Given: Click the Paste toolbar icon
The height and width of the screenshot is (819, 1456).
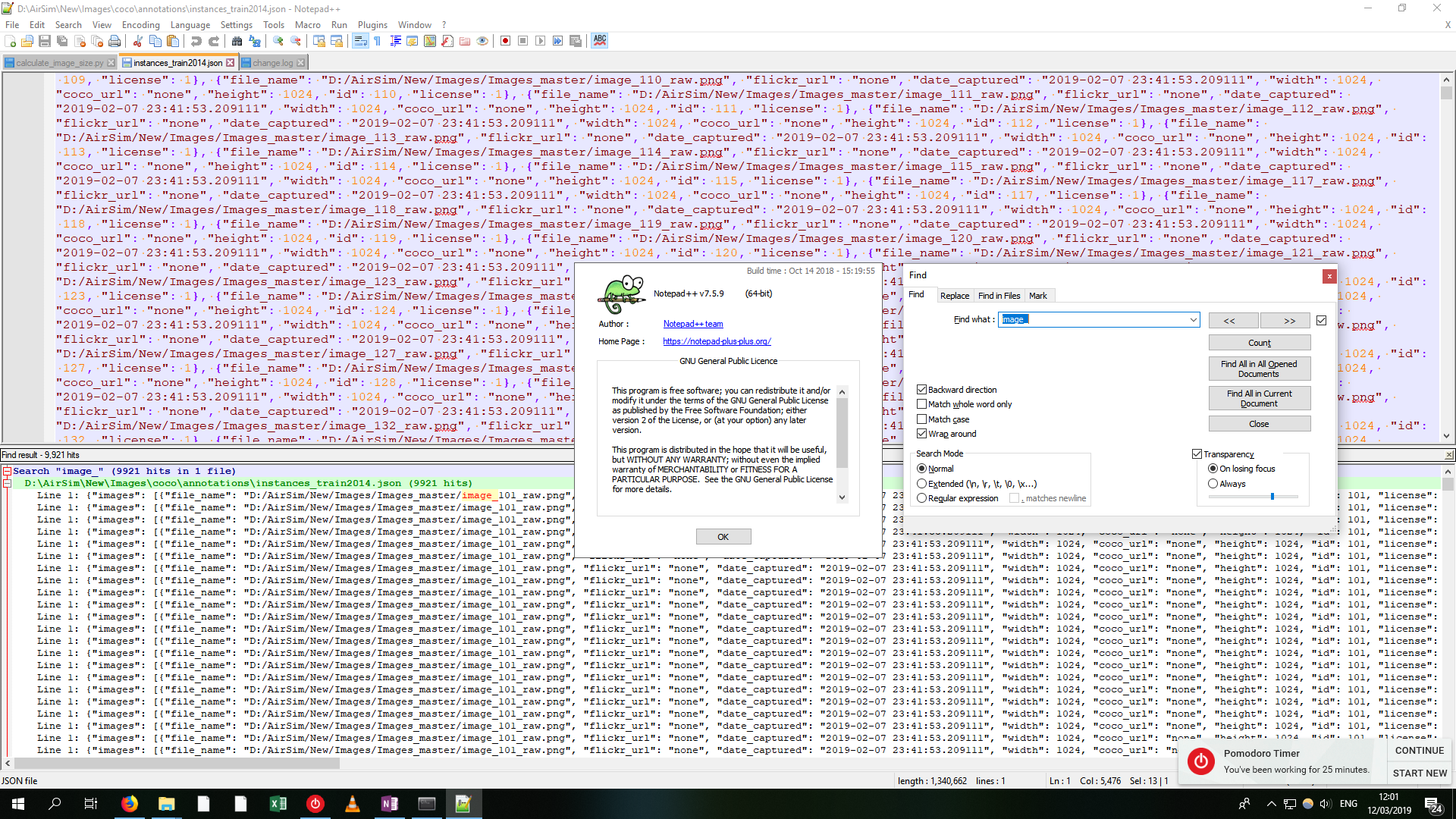Looking at the screenshot, I should (173, 41).
